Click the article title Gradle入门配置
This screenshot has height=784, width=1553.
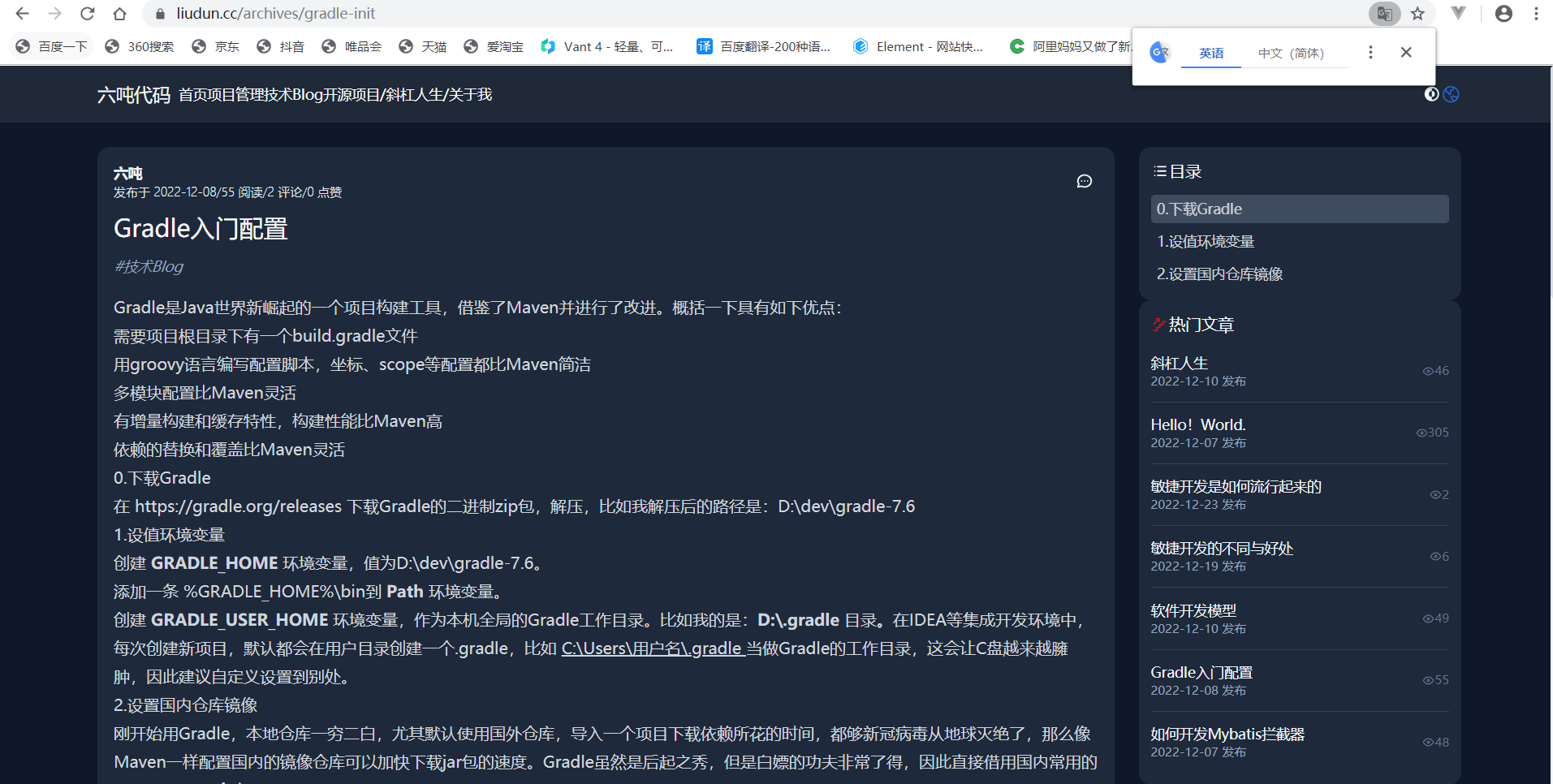201,229
